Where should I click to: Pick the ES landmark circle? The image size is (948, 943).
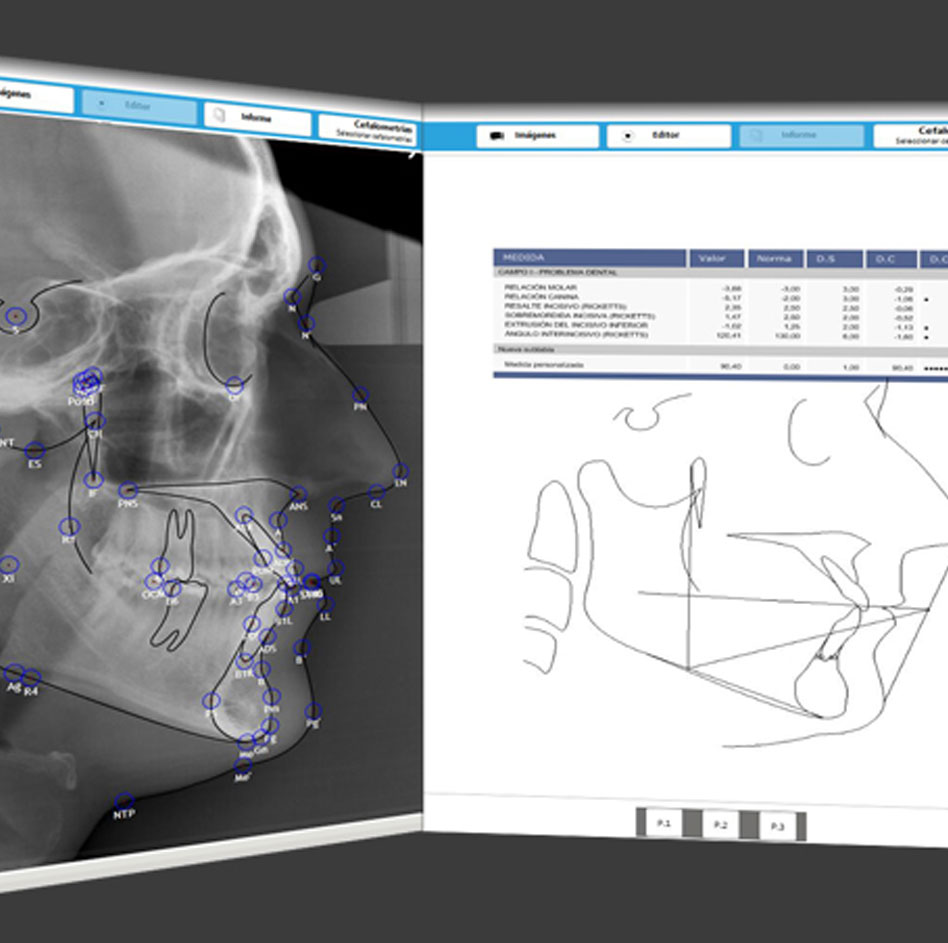click(35, 451)
